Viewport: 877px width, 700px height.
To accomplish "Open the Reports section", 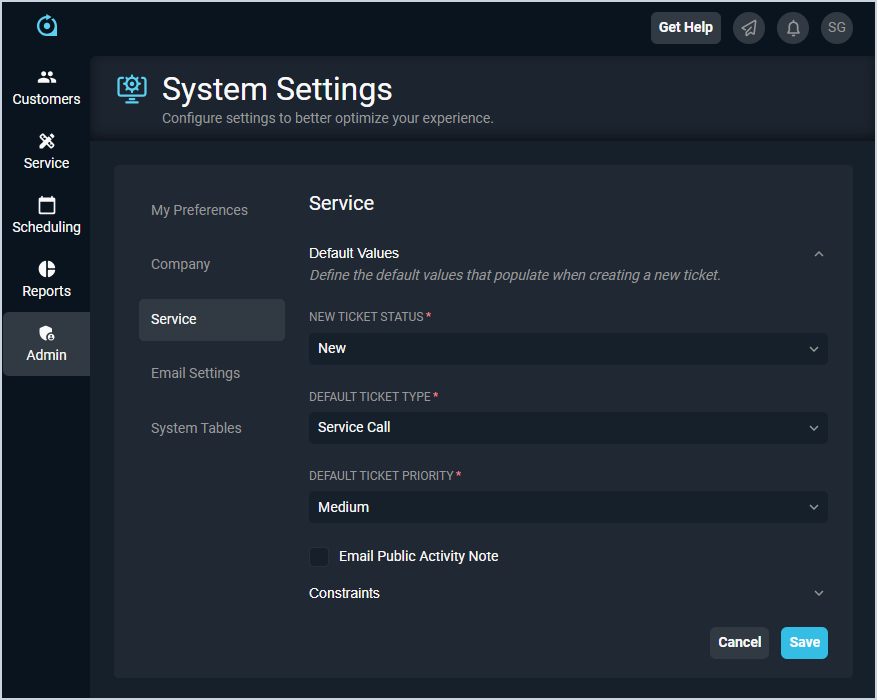I will pos(46,280).
